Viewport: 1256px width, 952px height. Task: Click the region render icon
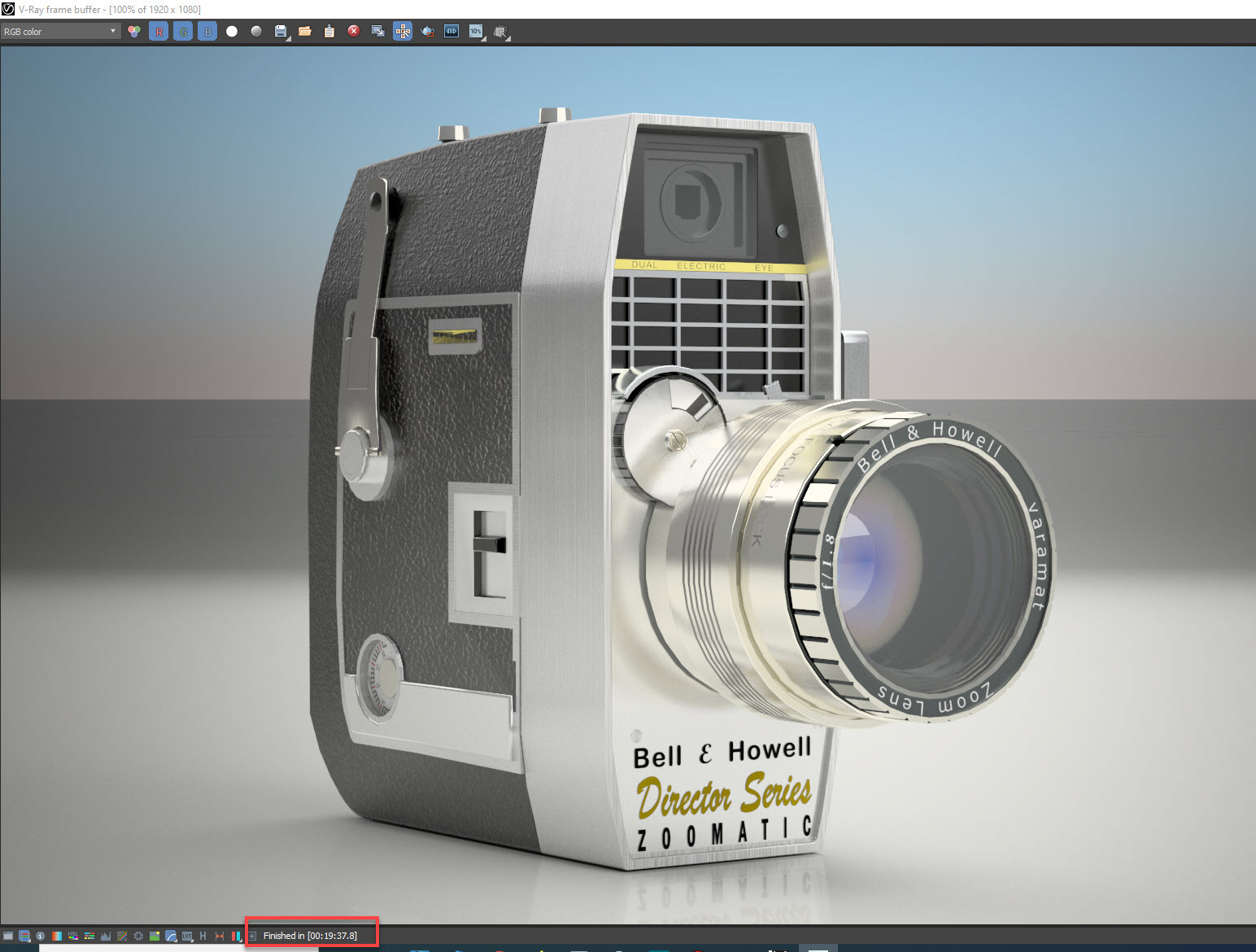tap(500, 32)
